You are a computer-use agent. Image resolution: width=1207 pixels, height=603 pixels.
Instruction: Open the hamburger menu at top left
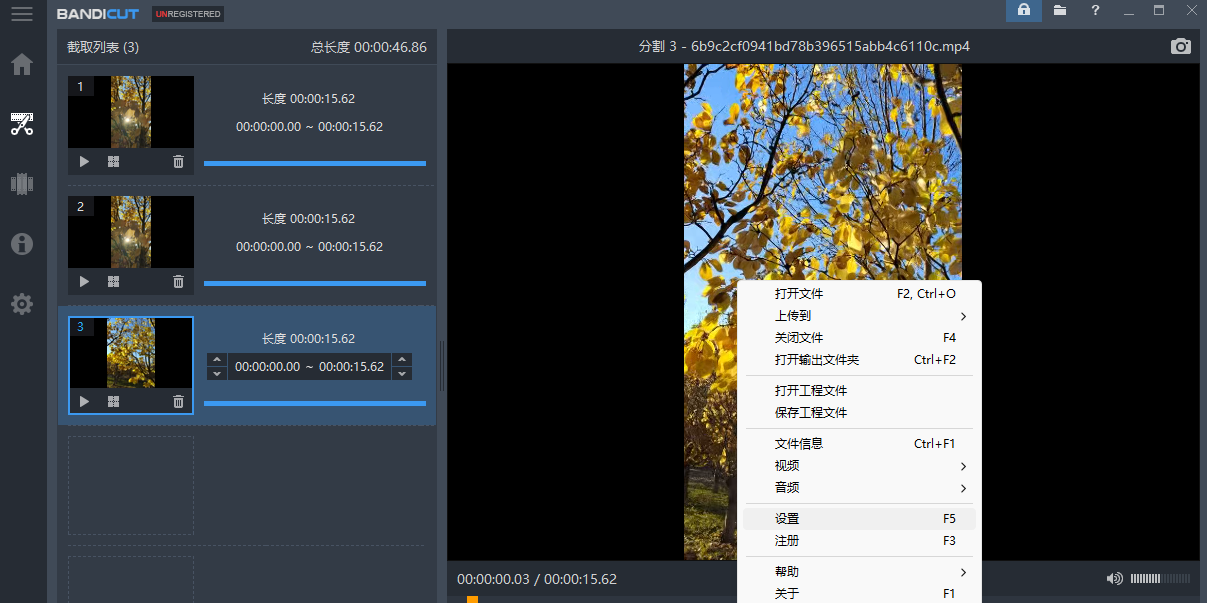22,14
